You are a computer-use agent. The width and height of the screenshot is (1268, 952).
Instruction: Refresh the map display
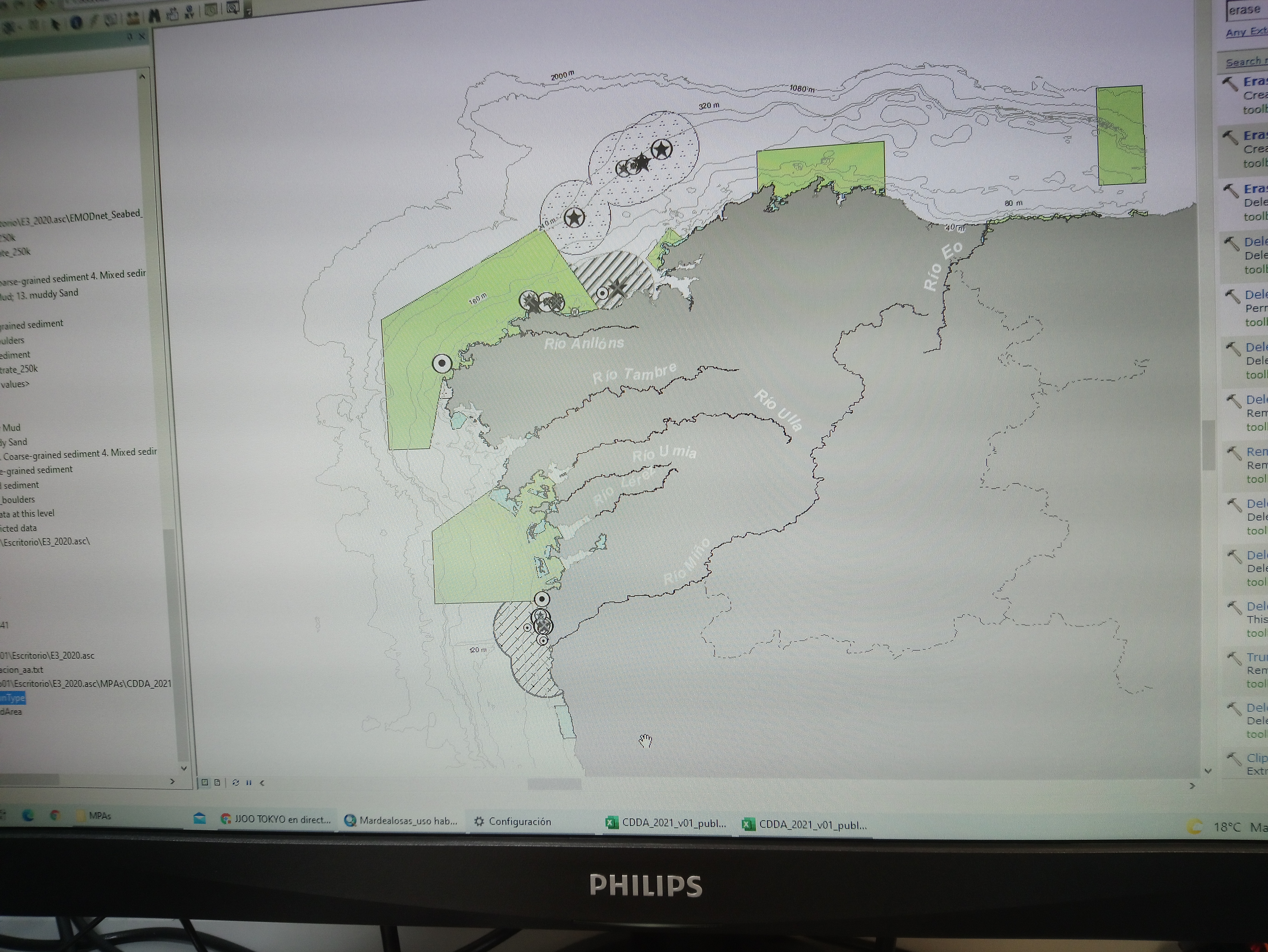(x=236, y=783)
